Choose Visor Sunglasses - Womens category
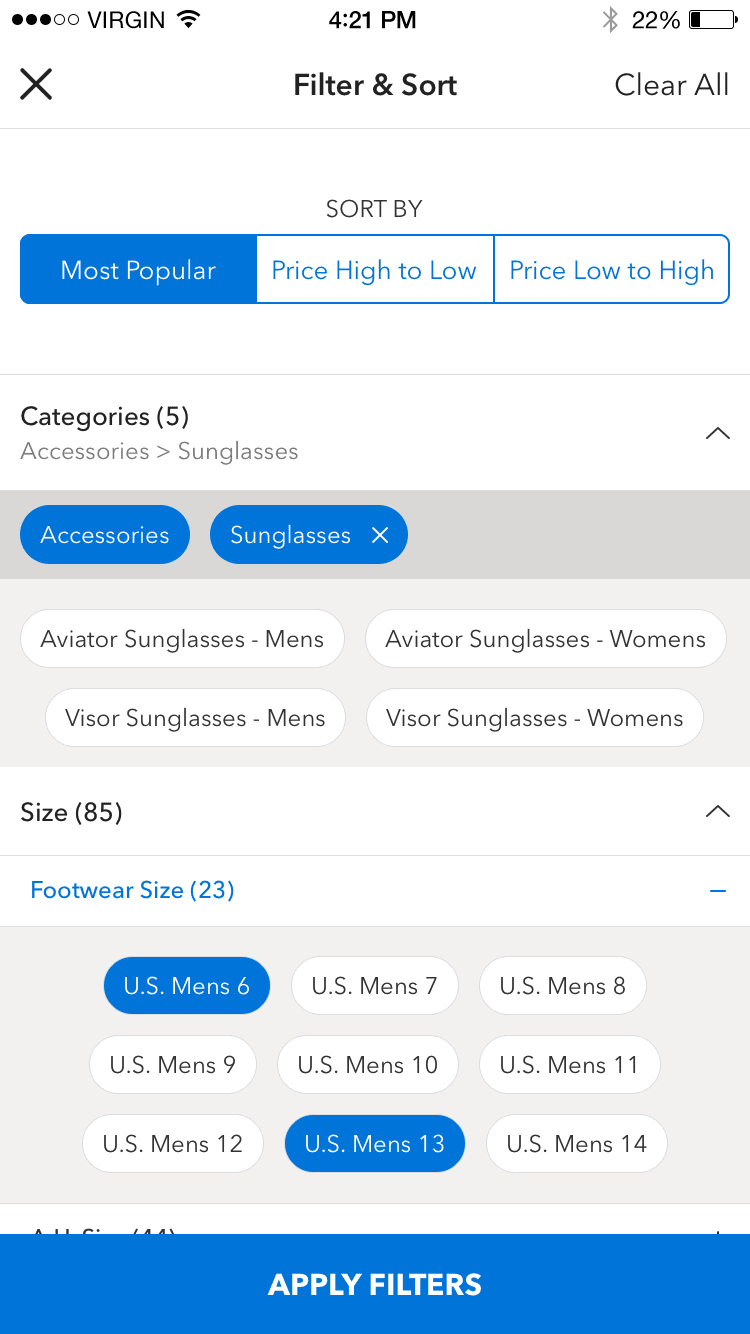The height and width of the screenshot is (1334, 750). tap(534, 718)
